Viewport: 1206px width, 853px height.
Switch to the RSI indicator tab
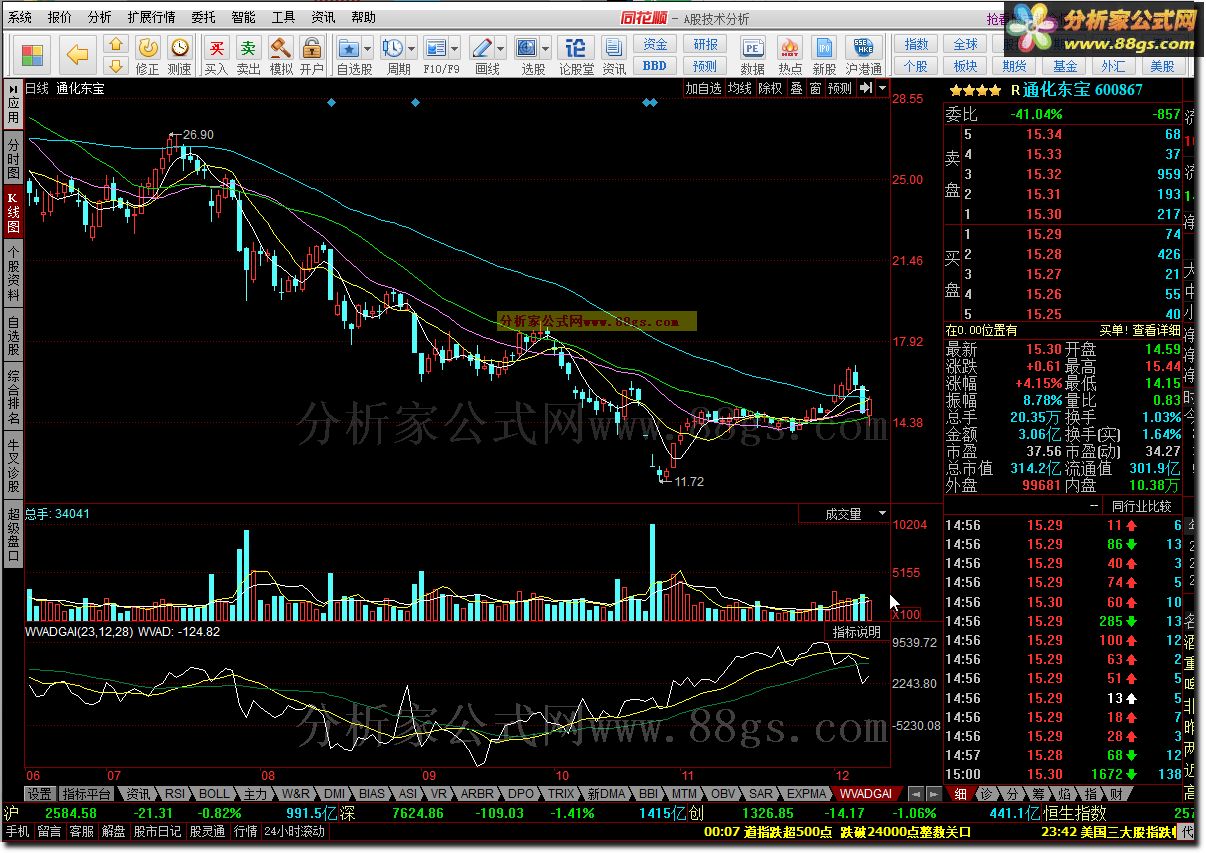(175, 793)
